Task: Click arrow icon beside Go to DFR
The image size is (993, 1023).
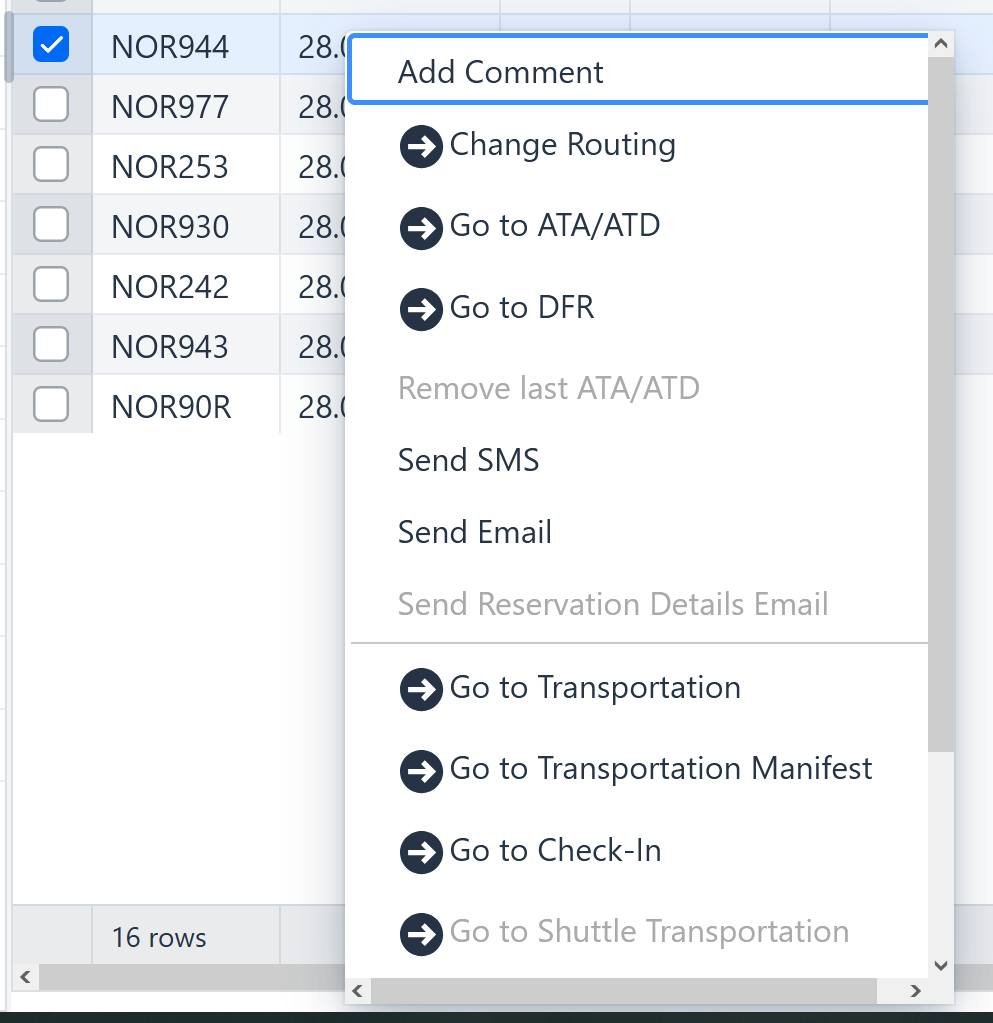Action: click(x=421, y=310)
